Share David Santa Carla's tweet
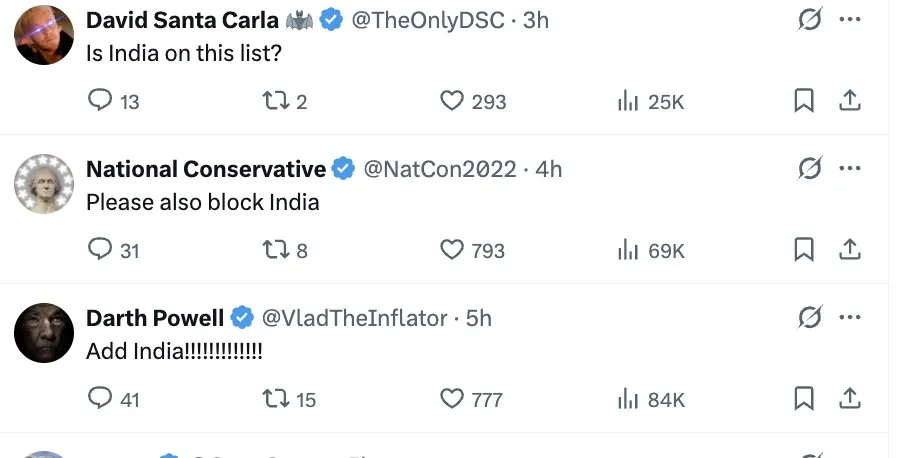 pyautogui.click(x=849, y=101)
